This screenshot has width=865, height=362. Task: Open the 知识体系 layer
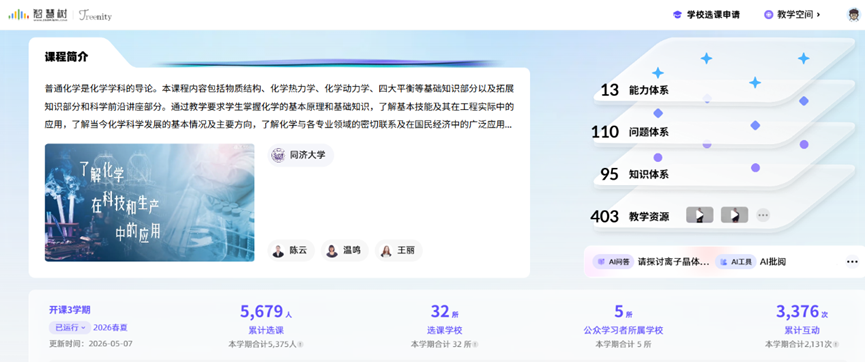pyautogui.click(x=649, y=174)
